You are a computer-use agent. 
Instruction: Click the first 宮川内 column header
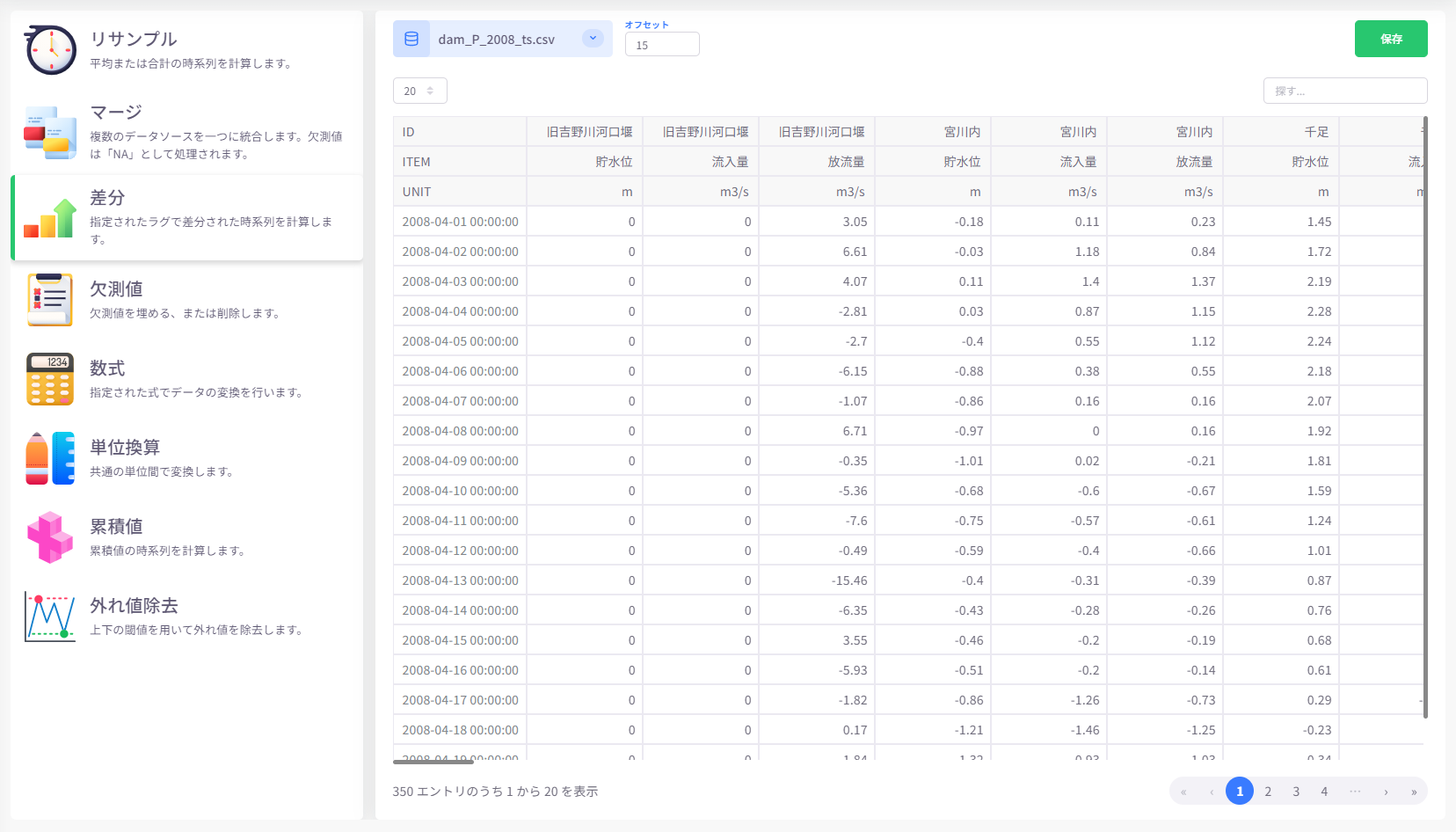pyautogui.click(x=933, y=132)
